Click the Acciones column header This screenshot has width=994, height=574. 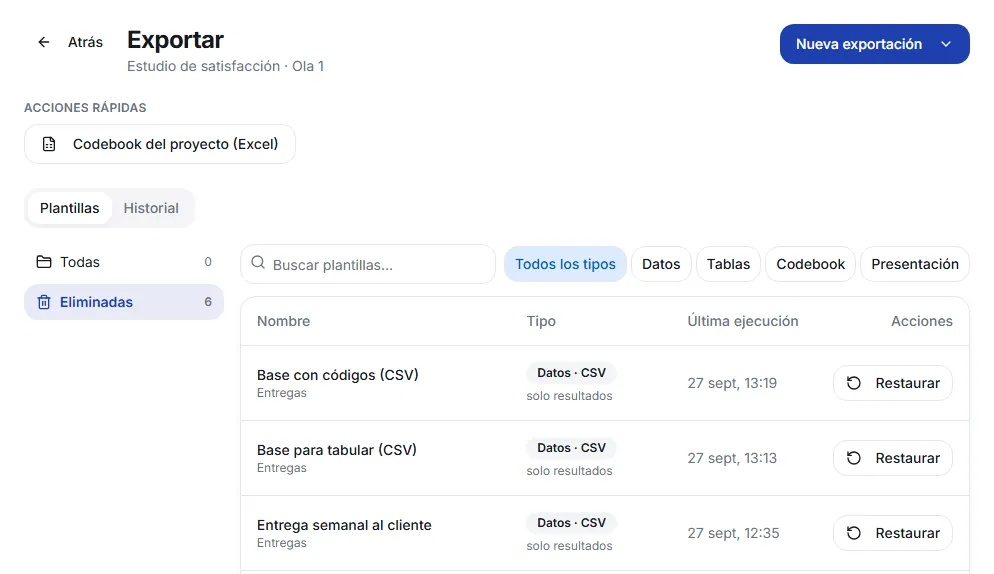922,321
